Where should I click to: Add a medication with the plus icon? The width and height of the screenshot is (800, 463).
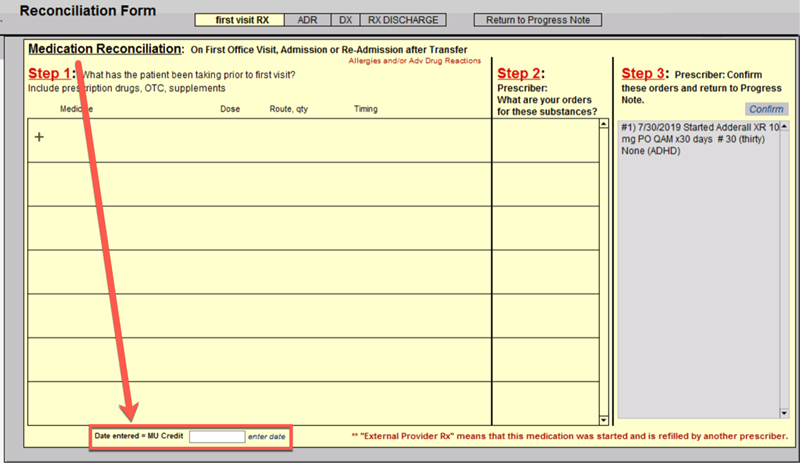(40, 137)
